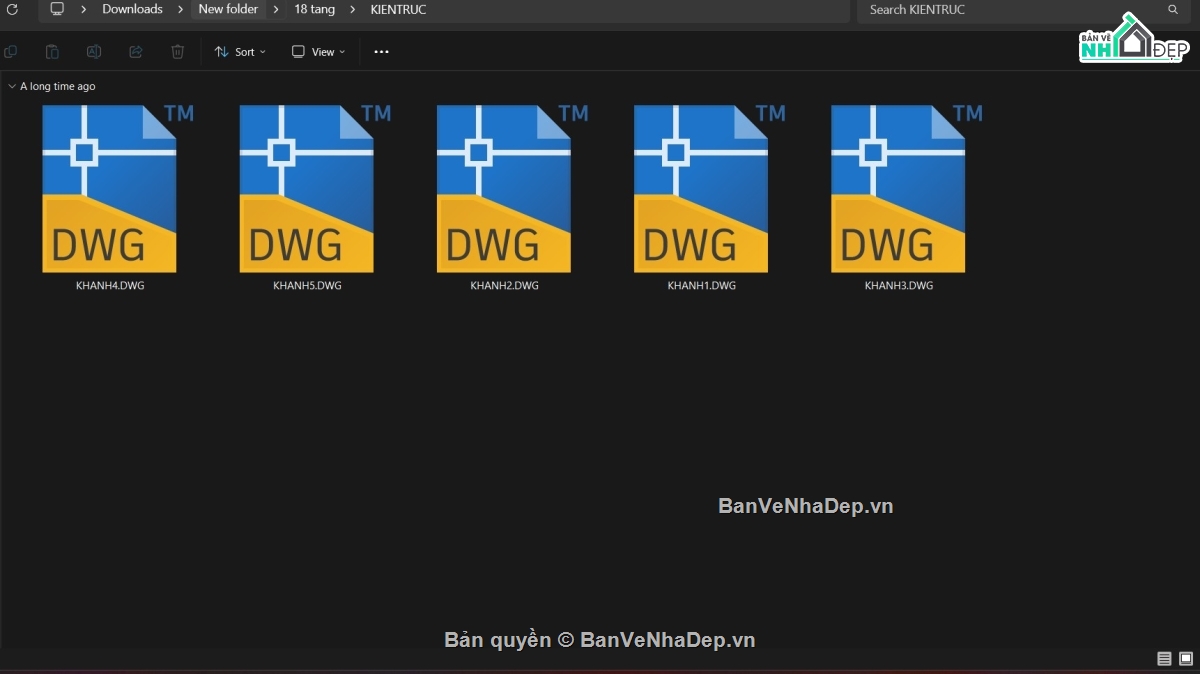
Task: Click the Search KIENTRUC input field
Action: [1010, 10]
